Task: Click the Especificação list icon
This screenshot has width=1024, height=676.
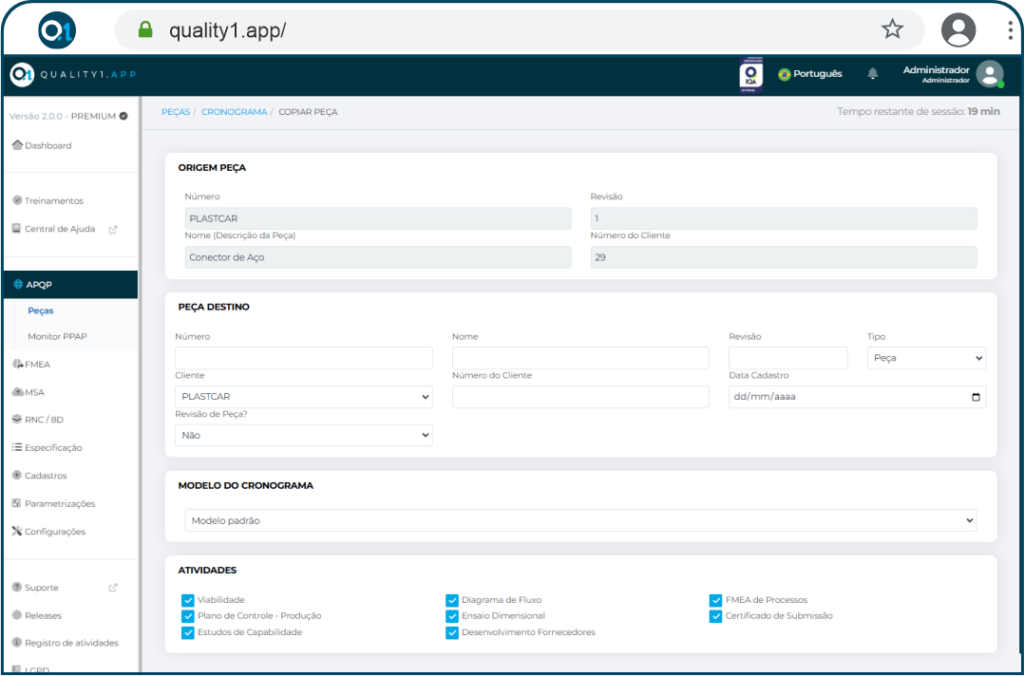Action: tap(18, 447)
